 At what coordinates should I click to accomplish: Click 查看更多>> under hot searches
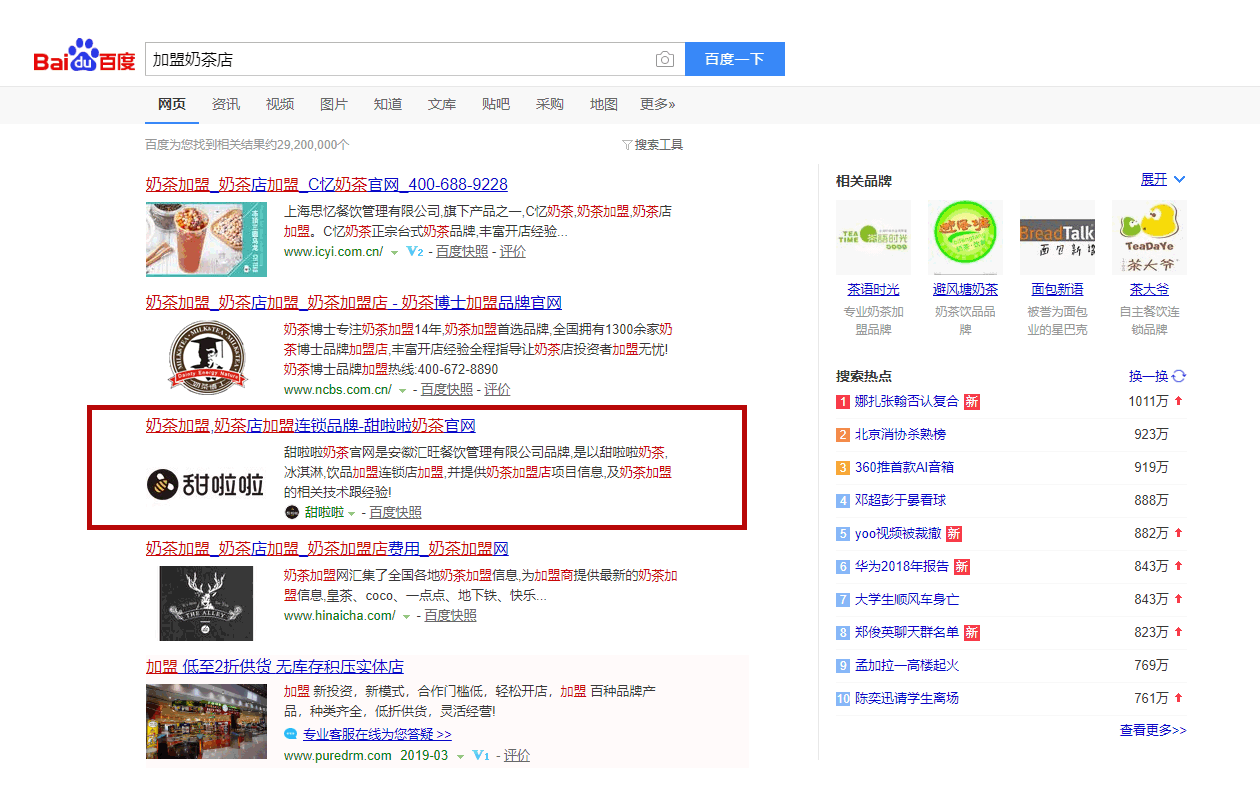point(1153,731)
